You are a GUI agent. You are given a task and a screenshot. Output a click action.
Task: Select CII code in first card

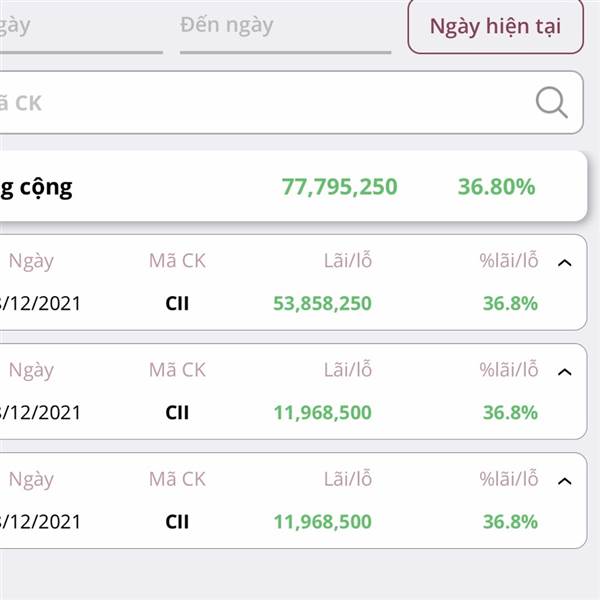pyautogui.click(x=177, y=303)
